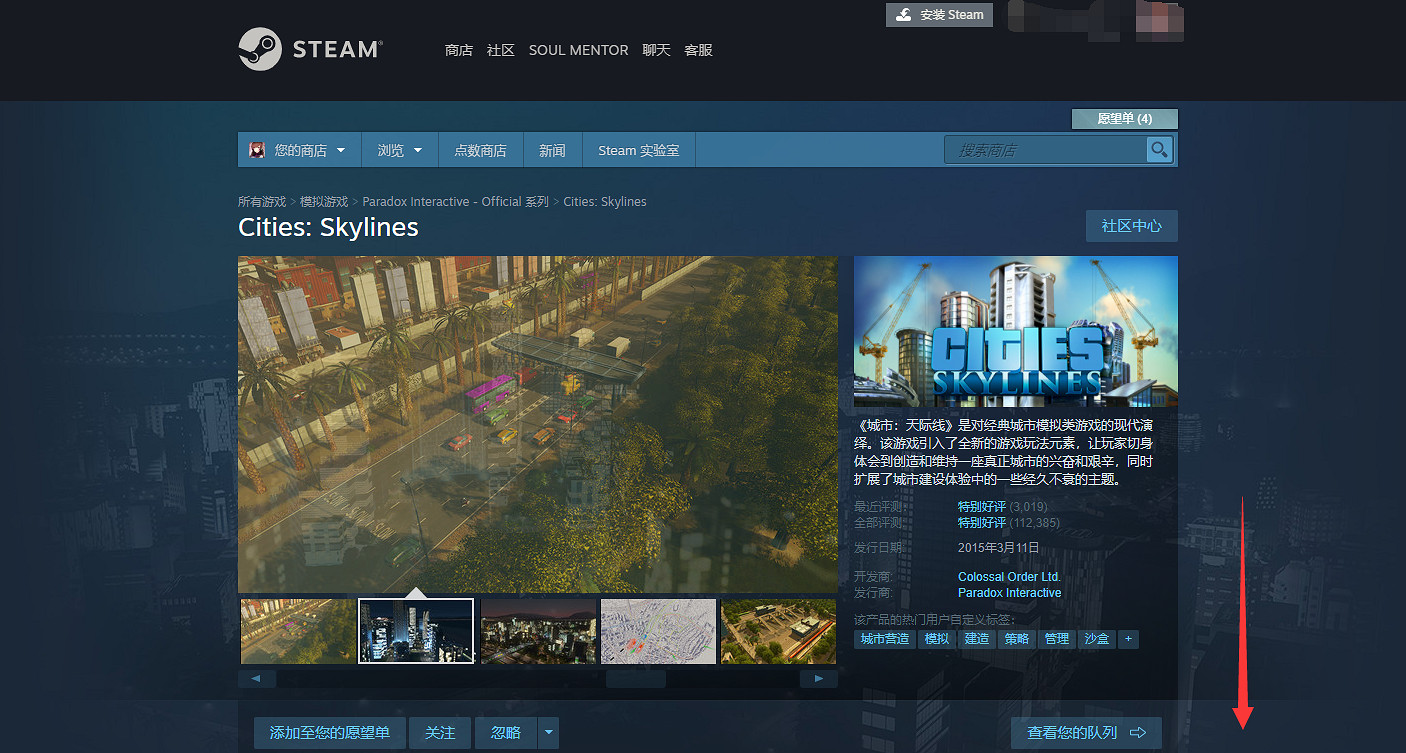Click the 安装 Steam download button

click(x=939, y=15)
